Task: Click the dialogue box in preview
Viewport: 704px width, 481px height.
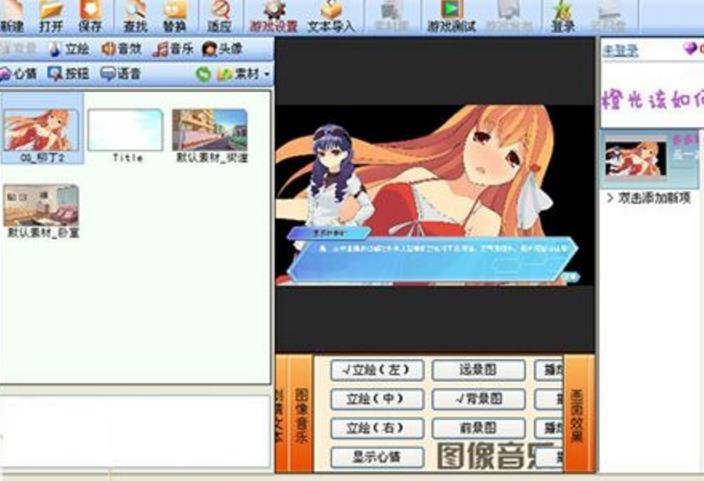Action: click(x=432, y=259)
